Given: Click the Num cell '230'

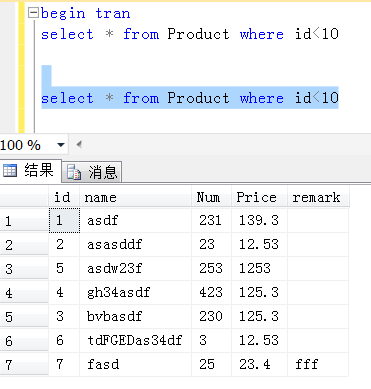Looking at the screenshot, I should click(211, 316).
